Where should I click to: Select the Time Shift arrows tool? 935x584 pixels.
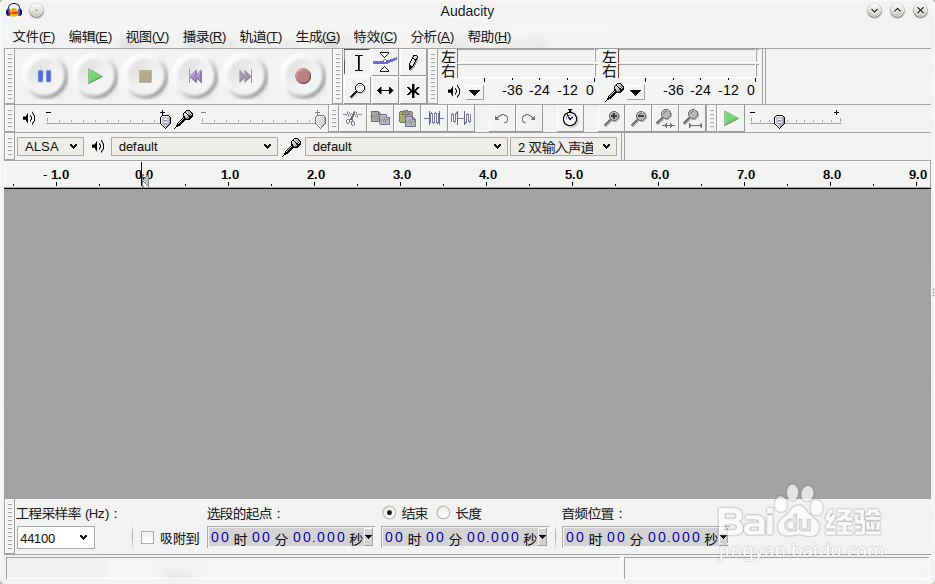pos(385,91)
